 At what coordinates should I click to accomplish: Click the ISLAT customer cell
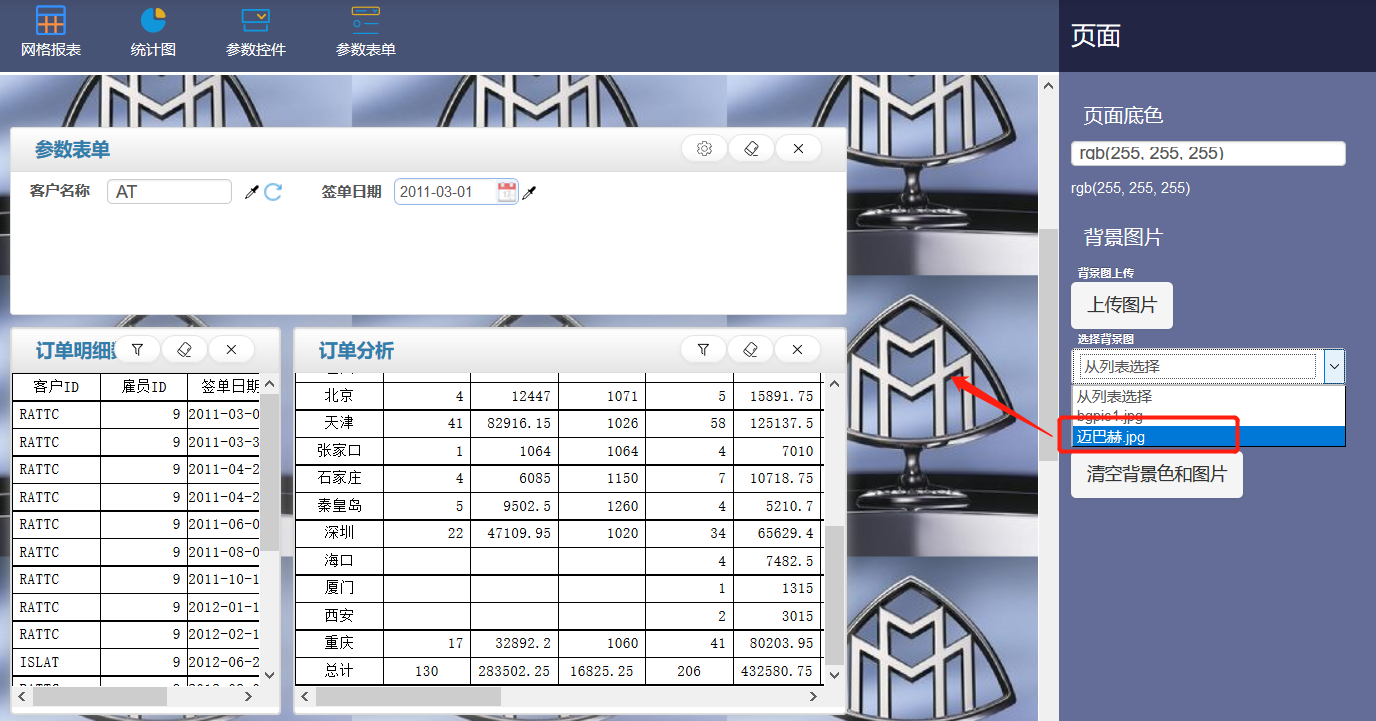pyautogui.click(x=56, y=662)
